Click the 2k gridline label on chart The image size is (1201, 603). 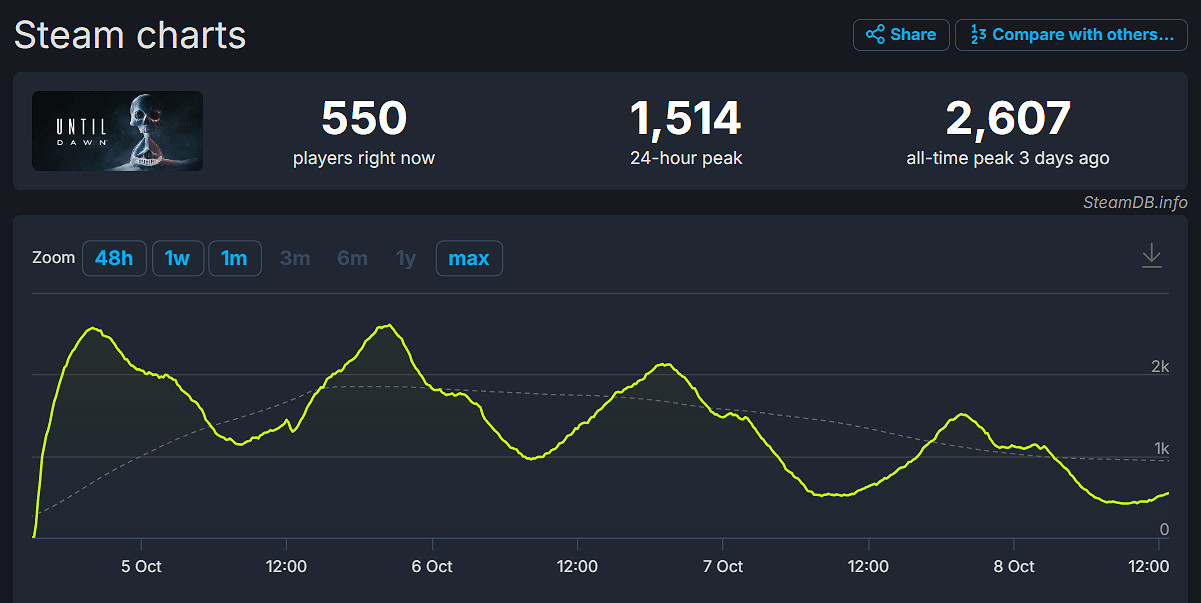(1159, 366)
